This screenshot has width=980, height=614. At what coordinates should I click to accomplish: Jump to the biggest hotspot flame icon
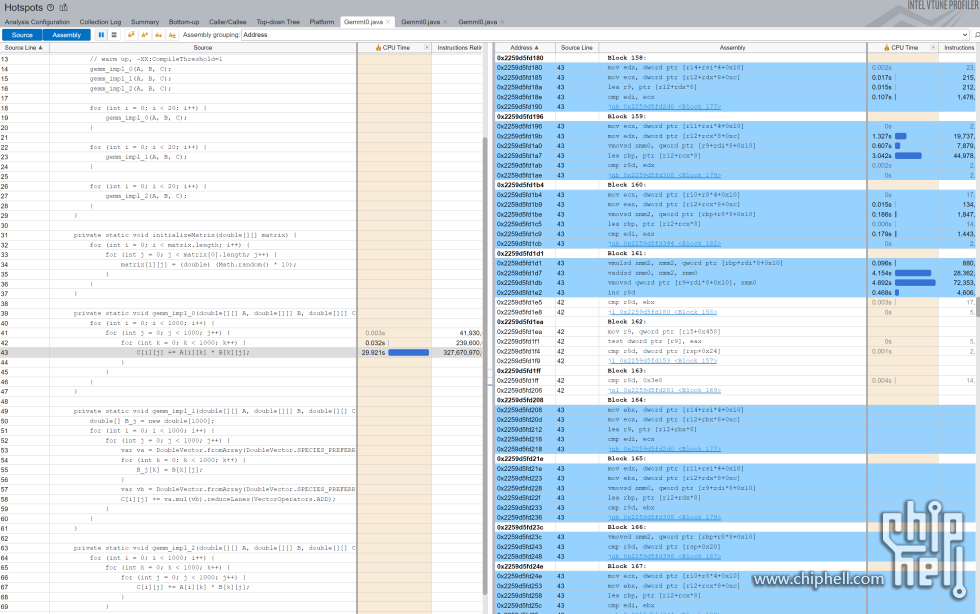click(x=131, y=35)
